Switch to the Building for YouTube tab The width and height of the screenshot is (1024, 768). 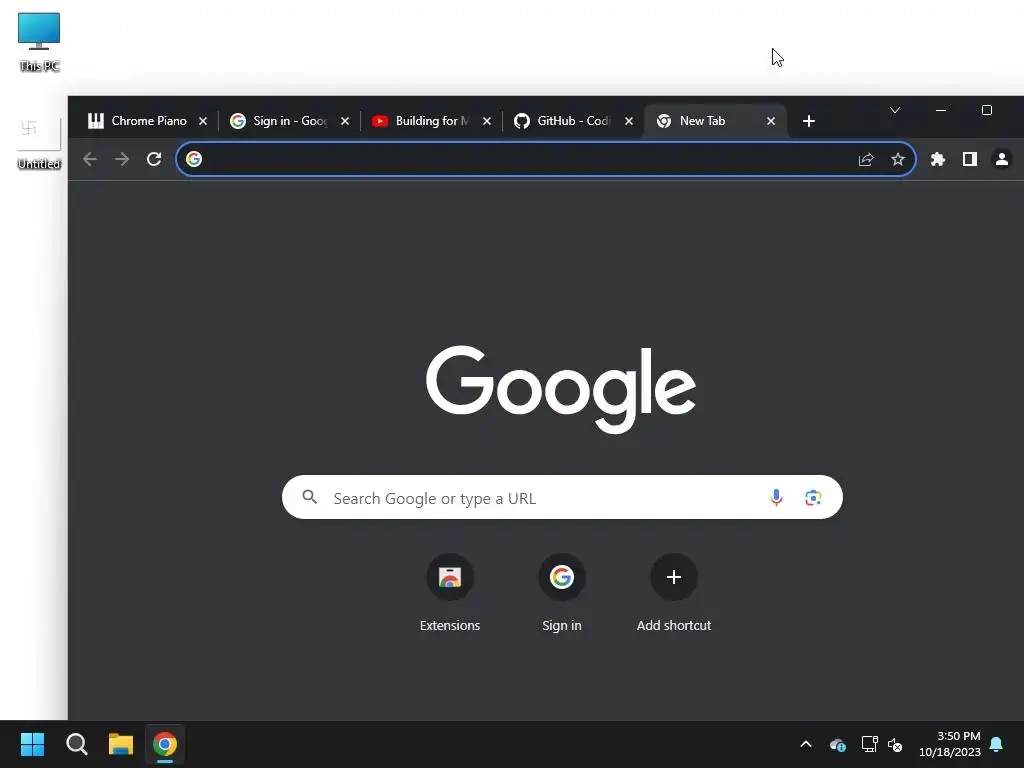[x=432, y=121]
